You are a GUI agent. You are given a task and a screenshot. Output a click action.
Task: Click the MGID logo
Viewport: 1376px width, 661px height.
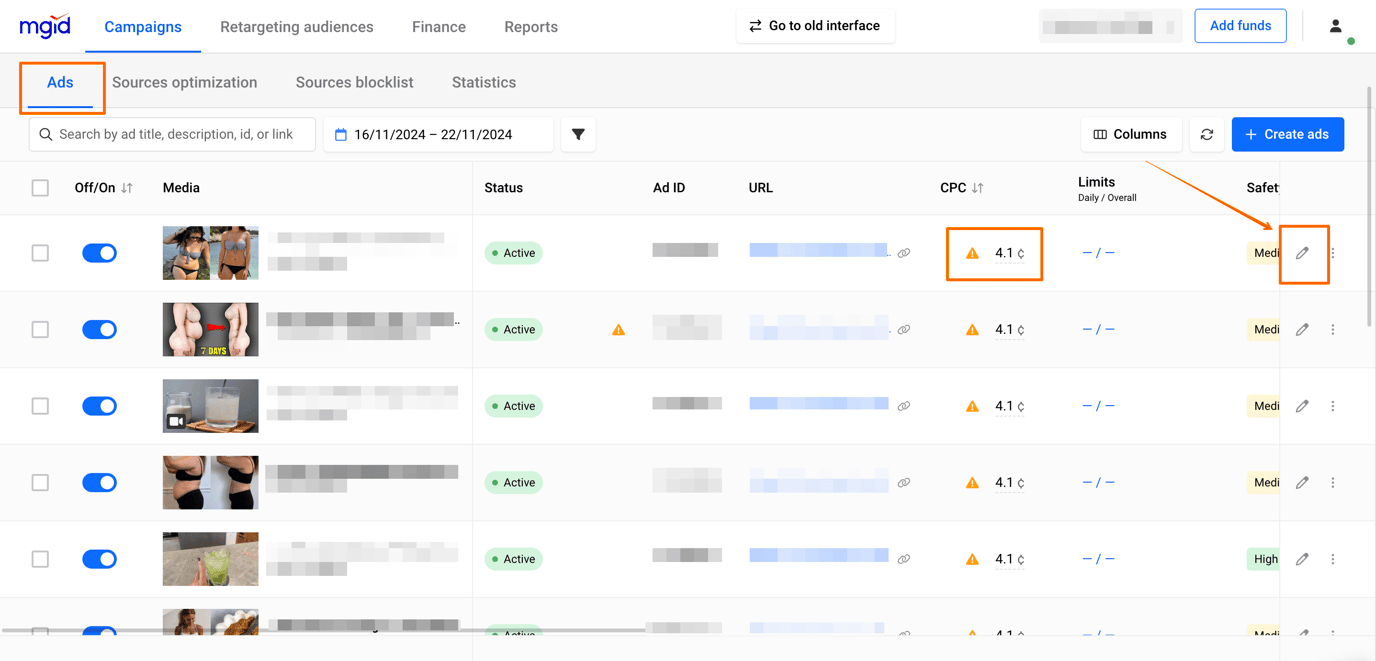(x=44, y=26)
